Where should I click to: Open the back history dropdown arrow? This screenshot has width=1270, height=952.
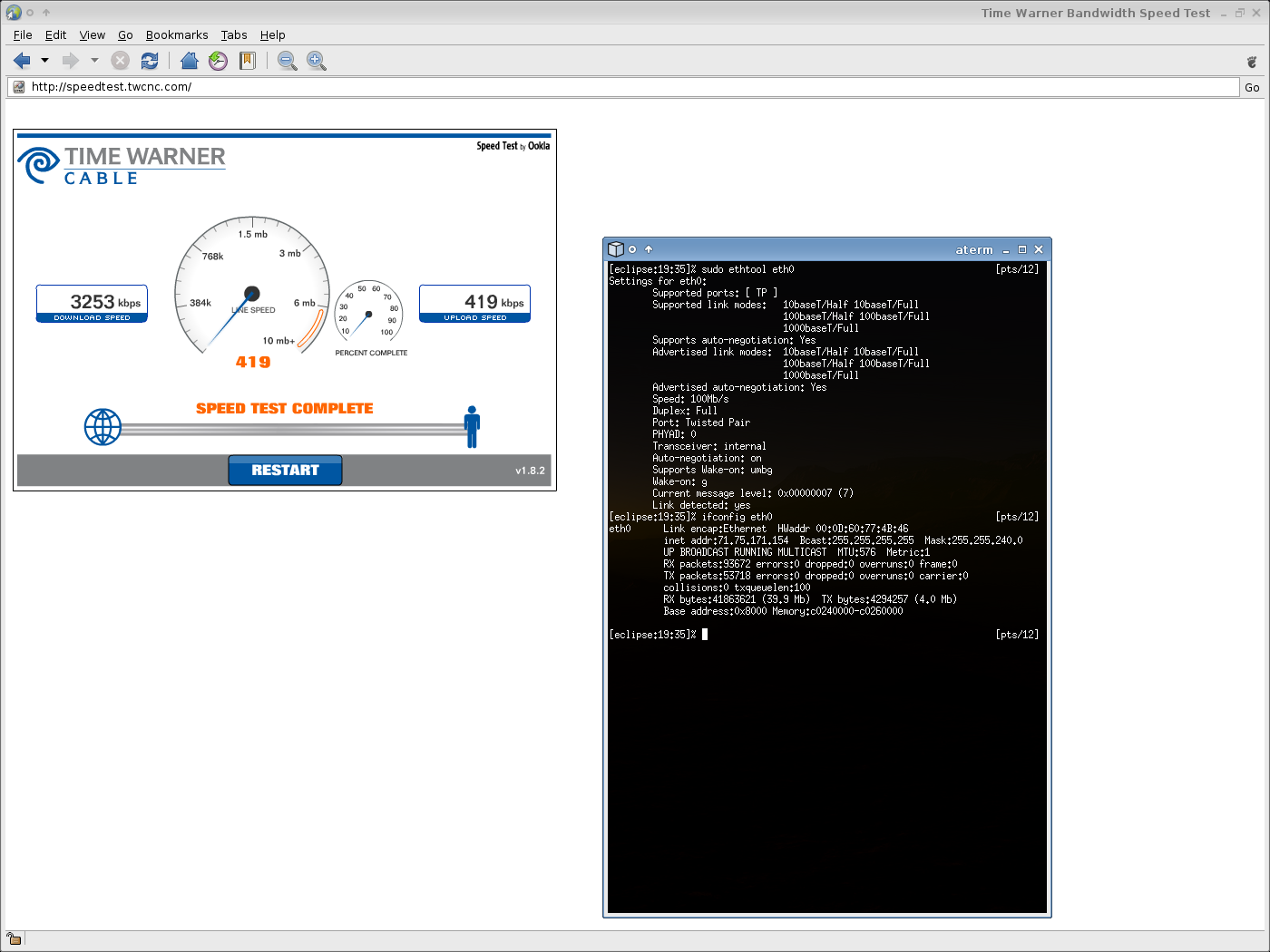tap(44, 61)
